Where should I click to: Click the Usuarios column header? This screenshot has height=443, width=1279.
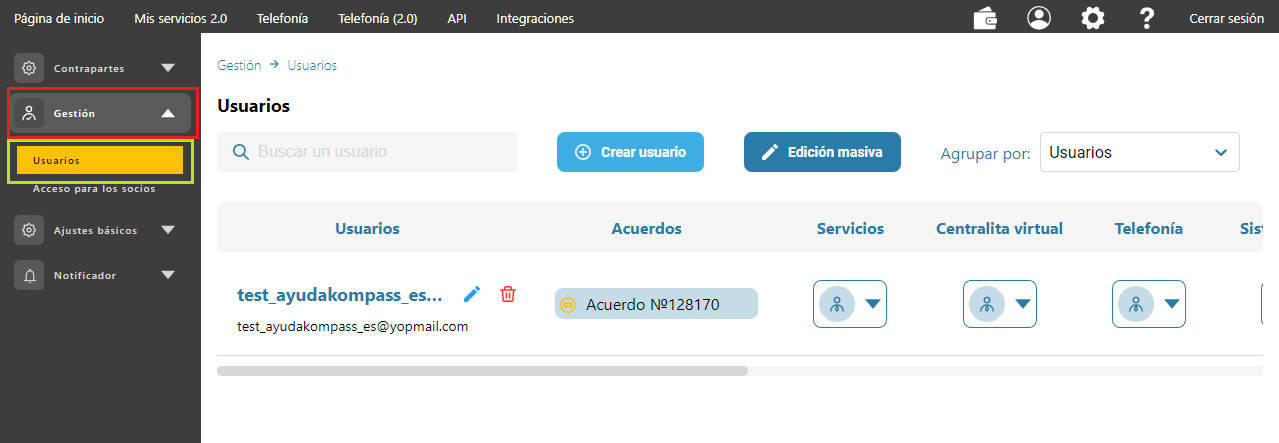click(367, 228)
